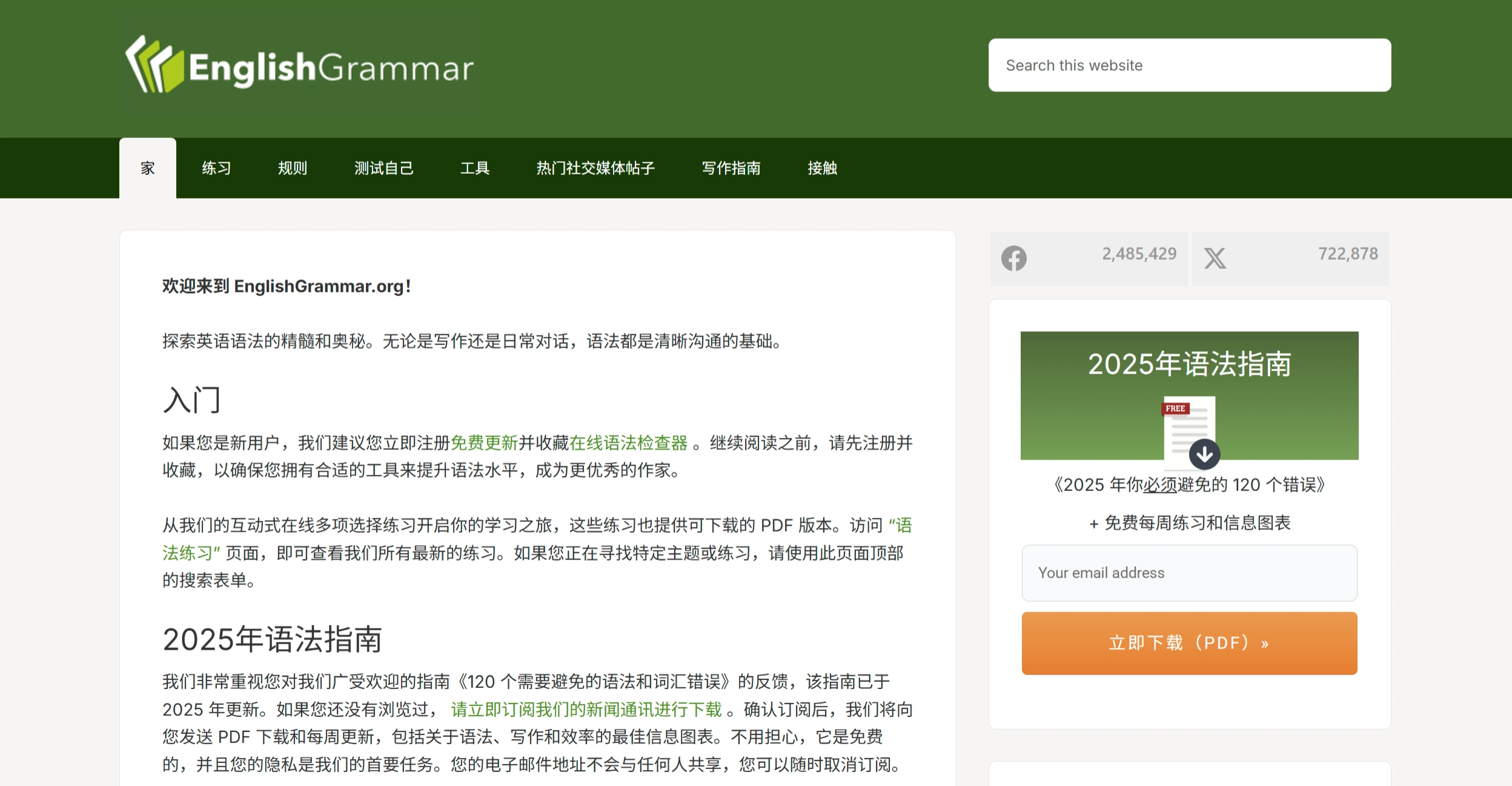Open the 测试自己 (Test Yourself) menu item
This screenshot has width=1512, height=786.
tap(385, 168)
